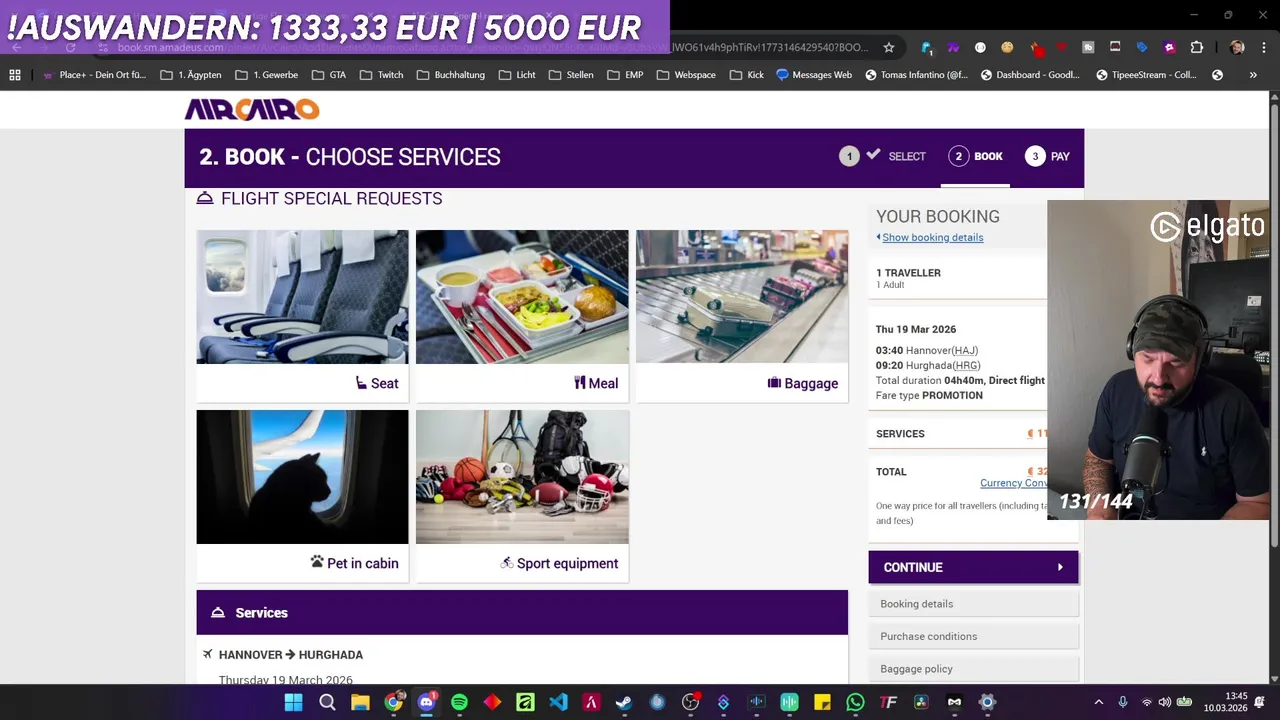Go to step 2 Book
This screenshot has height=720, width=1280.
(976, 156)
